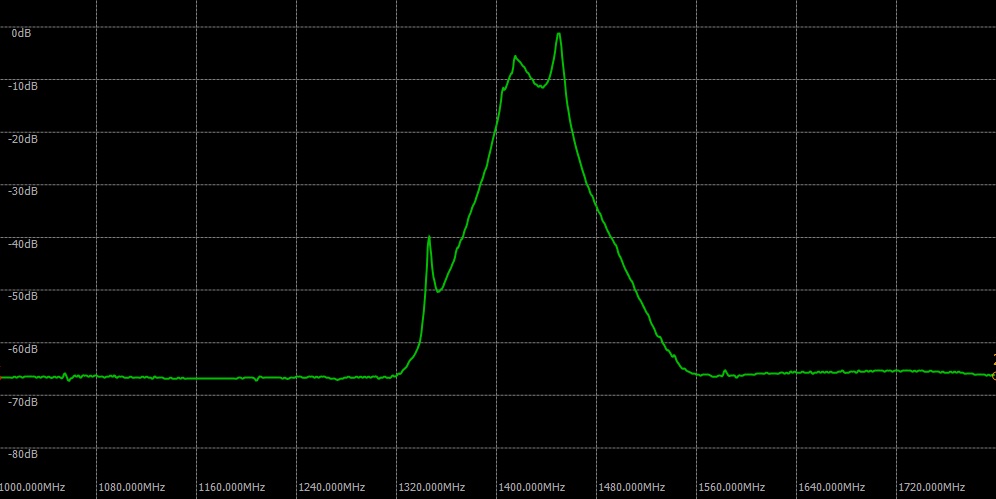Image resolution: width=996 pixels, height=499 pixels.
Task: Click the -80dB axis label
Action: point(23,454)
